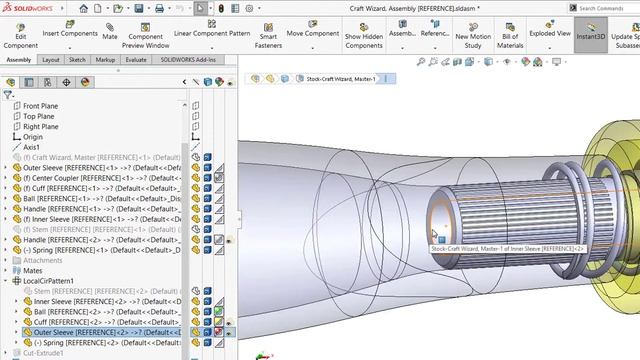Screen dimensions: 640x360
Task: Click Edit Component button
Action: click(x=20, y=36)
